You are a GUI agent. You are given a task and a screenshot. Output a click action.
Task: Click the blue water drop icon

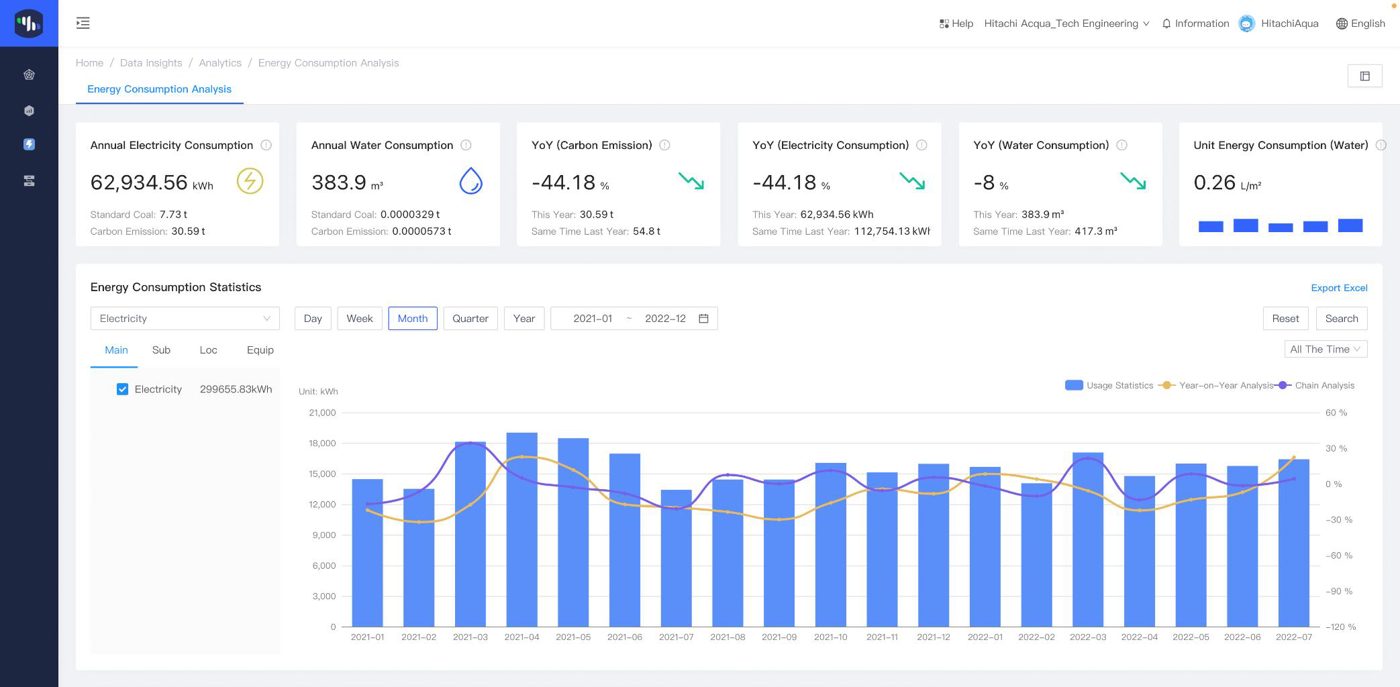click(470, 181)
